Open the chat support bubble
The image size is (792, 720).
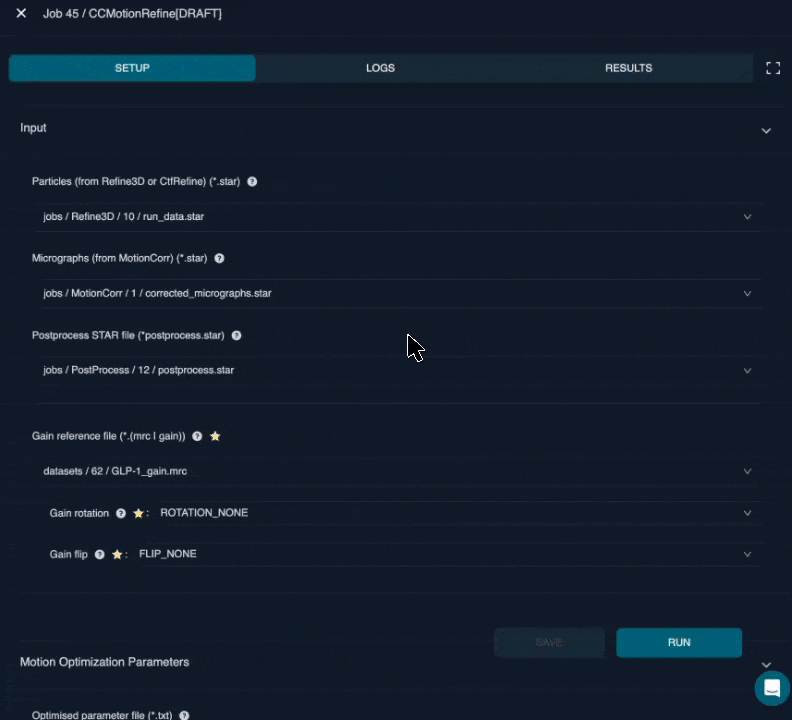772,688
